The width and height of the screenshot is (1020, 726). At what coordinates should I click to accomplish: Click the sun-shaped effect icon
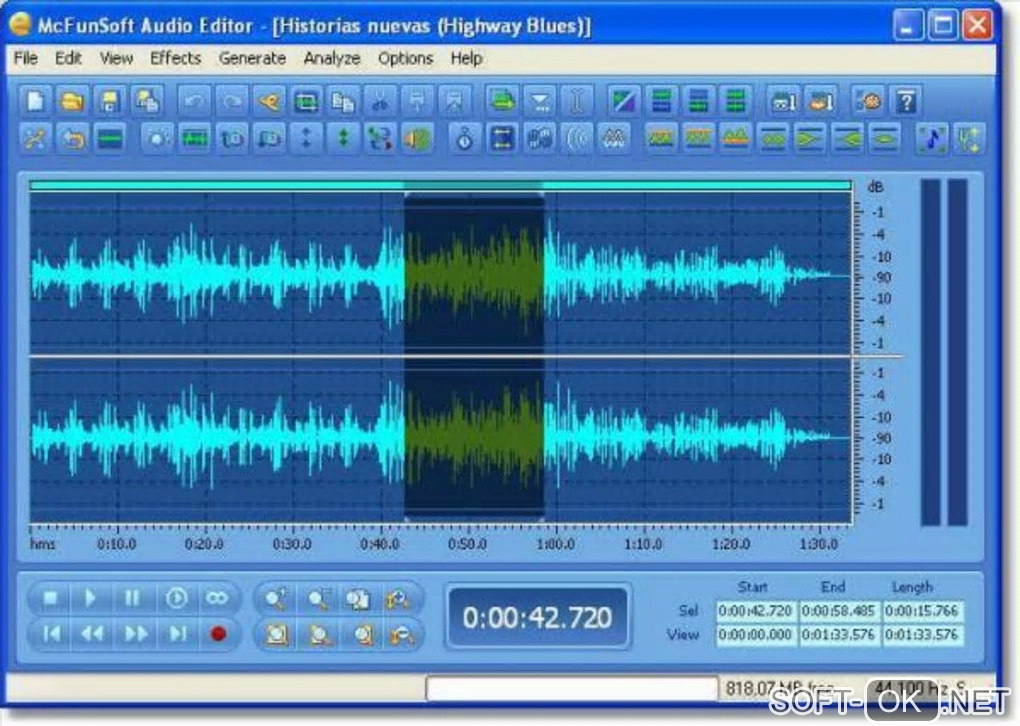pos(157,139)
